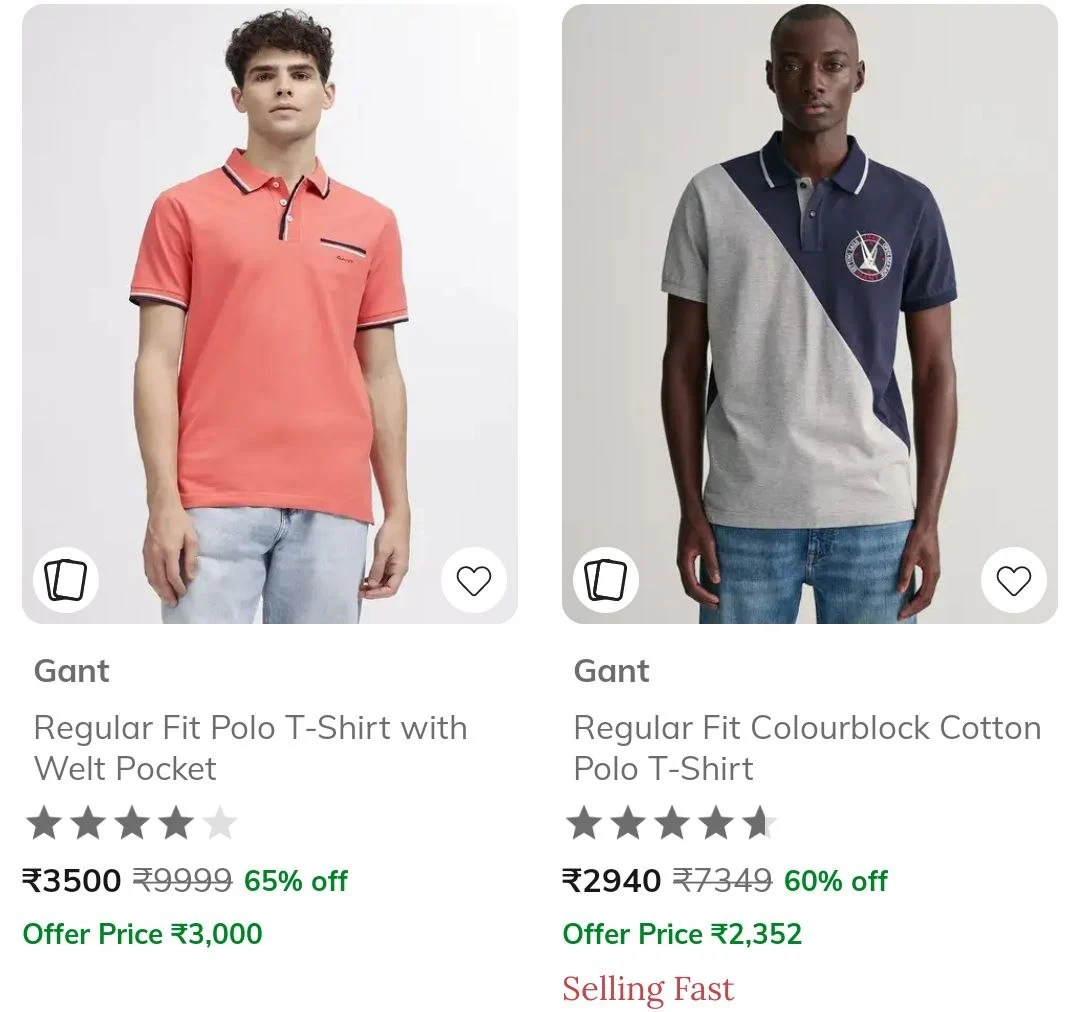Click the 60% off discount label

[835, 881]
